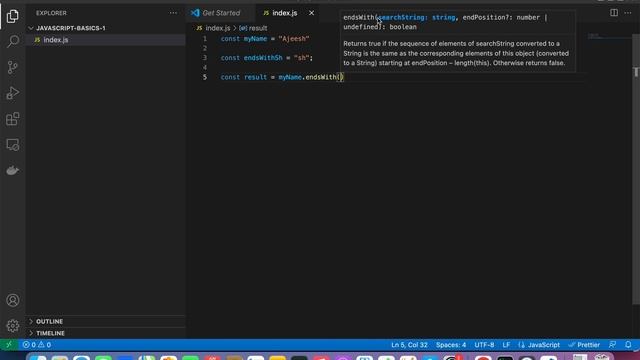Click the myName variable on line 1
The image size is (640, 360).
click(255, 39)
